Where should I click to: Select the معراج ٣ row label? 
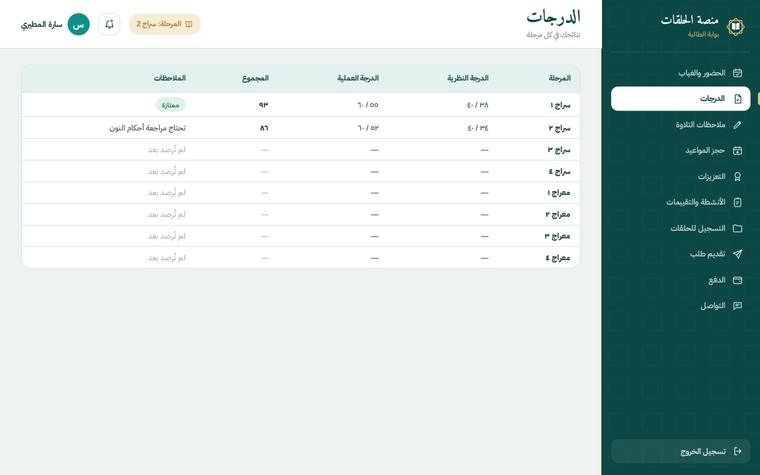(557, 236)
